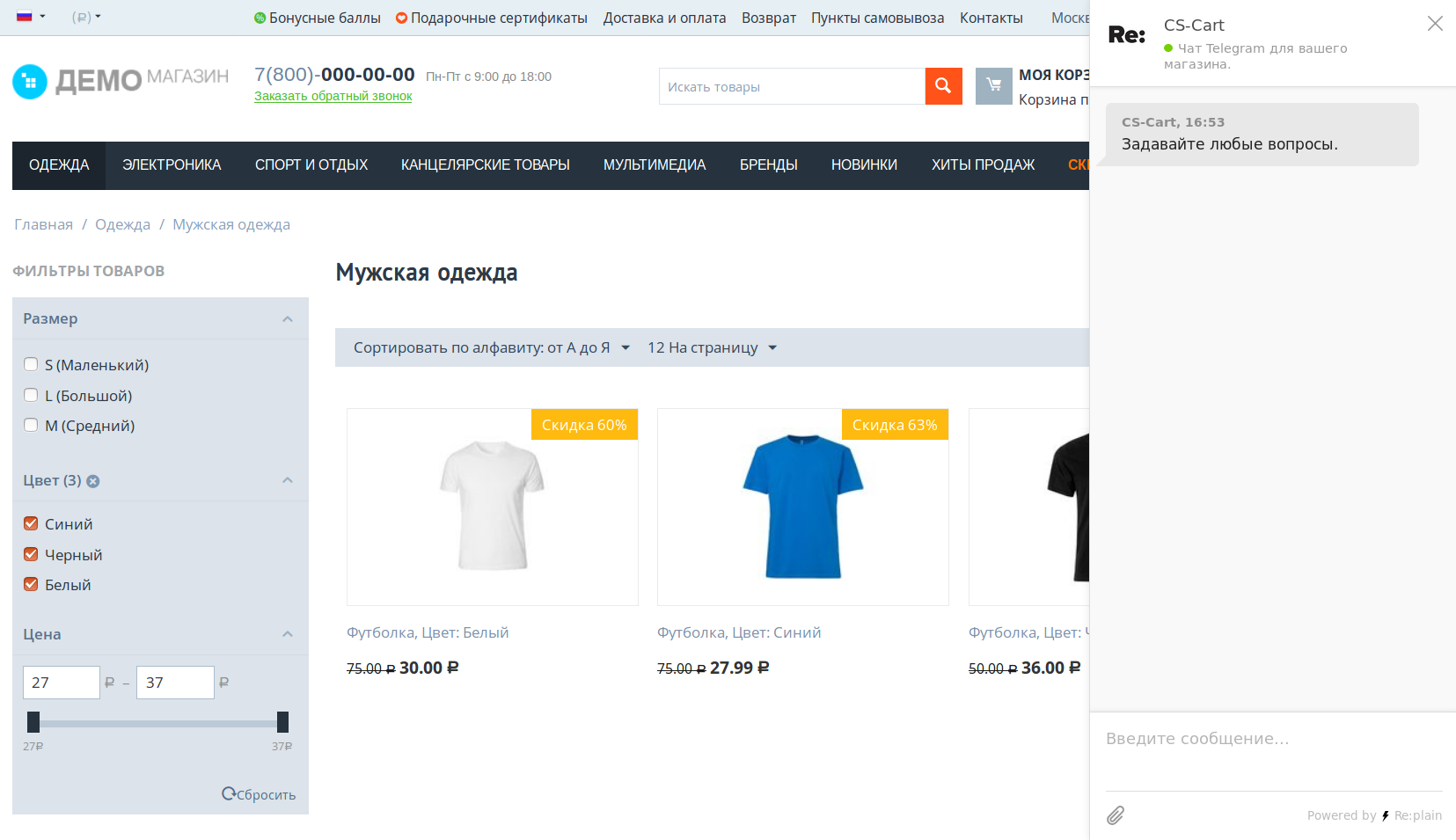
Task: Open the sort by alphabet dropdown
Action: [x=491, y=347]
